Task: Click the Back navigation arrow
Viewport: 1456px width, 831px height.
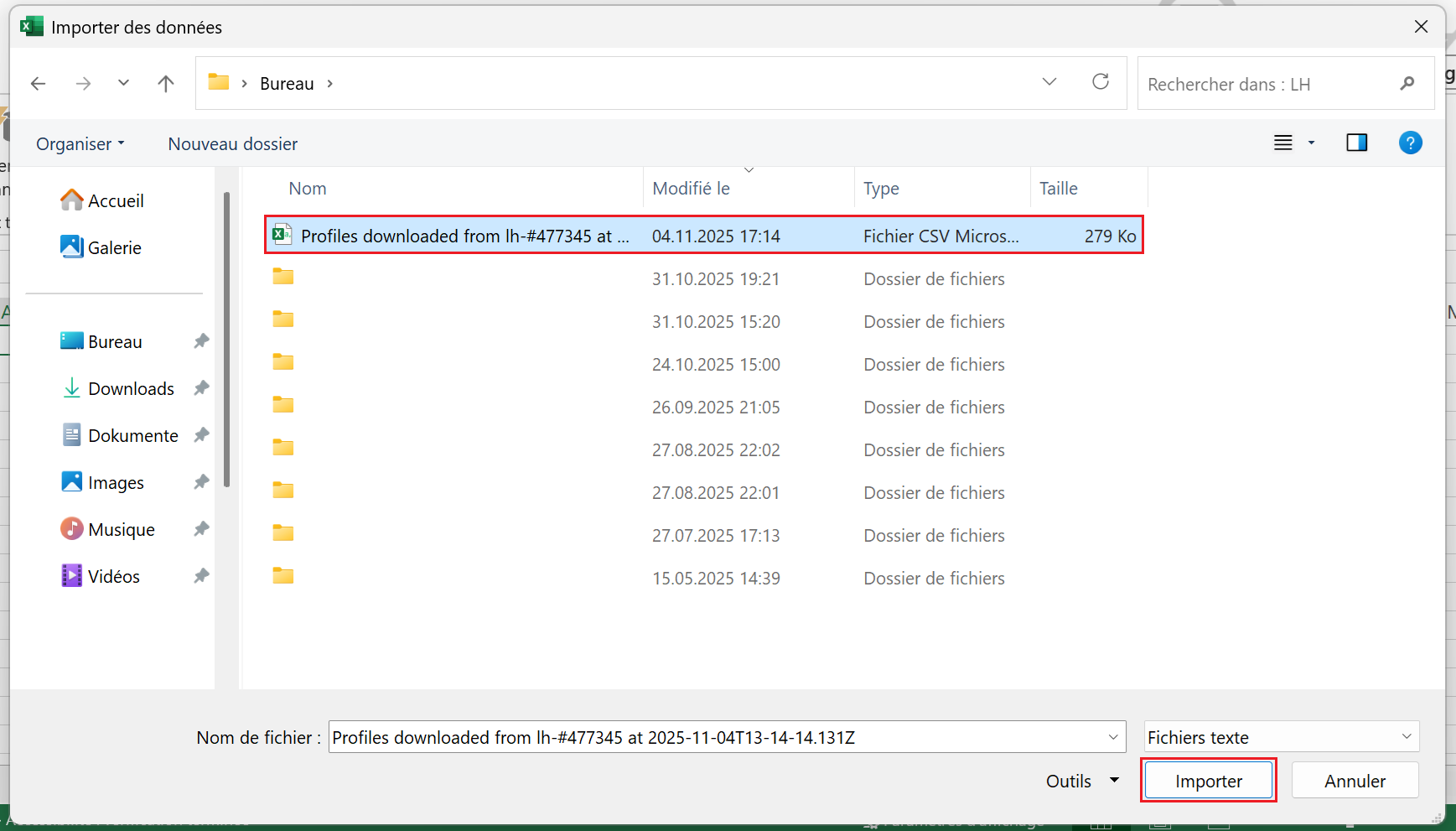Action: [x=38, y=83]
